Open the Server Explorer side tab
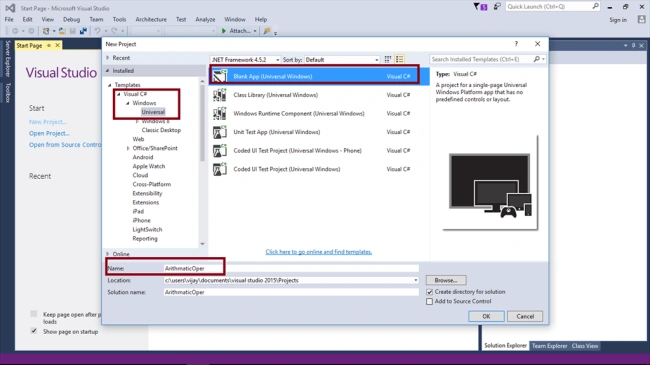The width and height of the screenshot is (650, 365). pyautogui.click(x=7, y=59)
